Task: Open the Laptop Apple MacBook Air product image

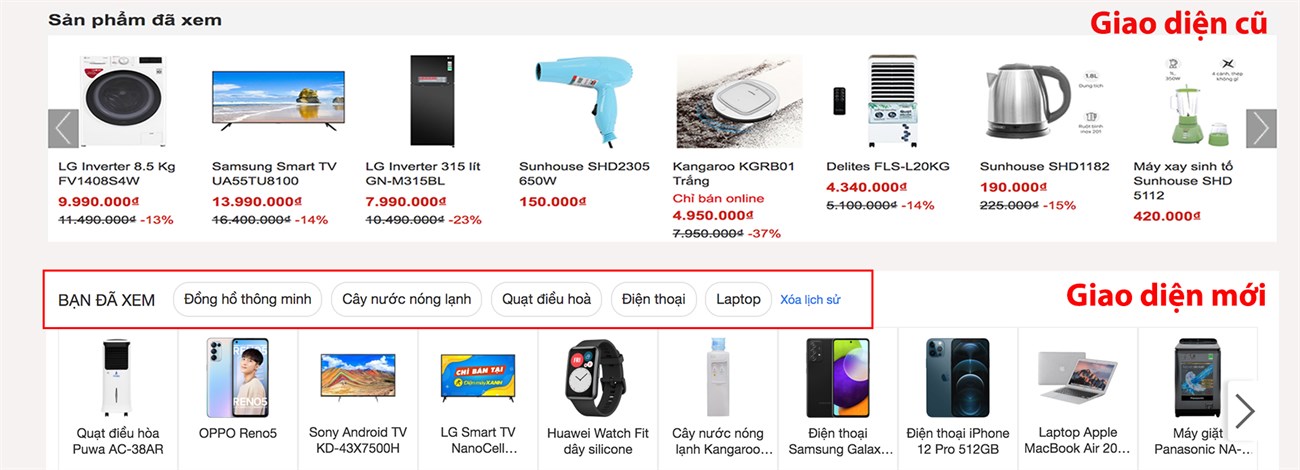Action: (1077, 377)
